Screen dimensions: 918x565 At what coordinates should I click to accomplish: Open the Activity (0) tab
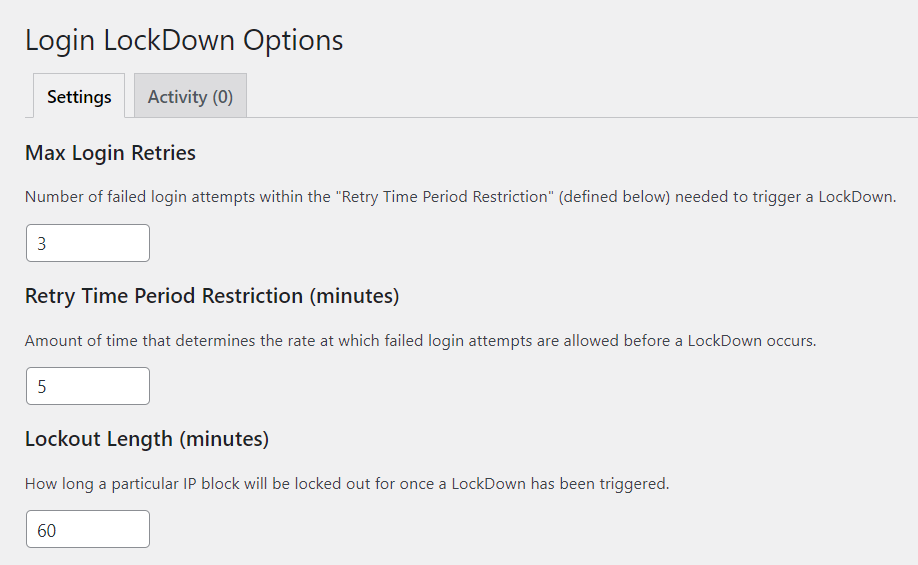click(x=190, y=97)
